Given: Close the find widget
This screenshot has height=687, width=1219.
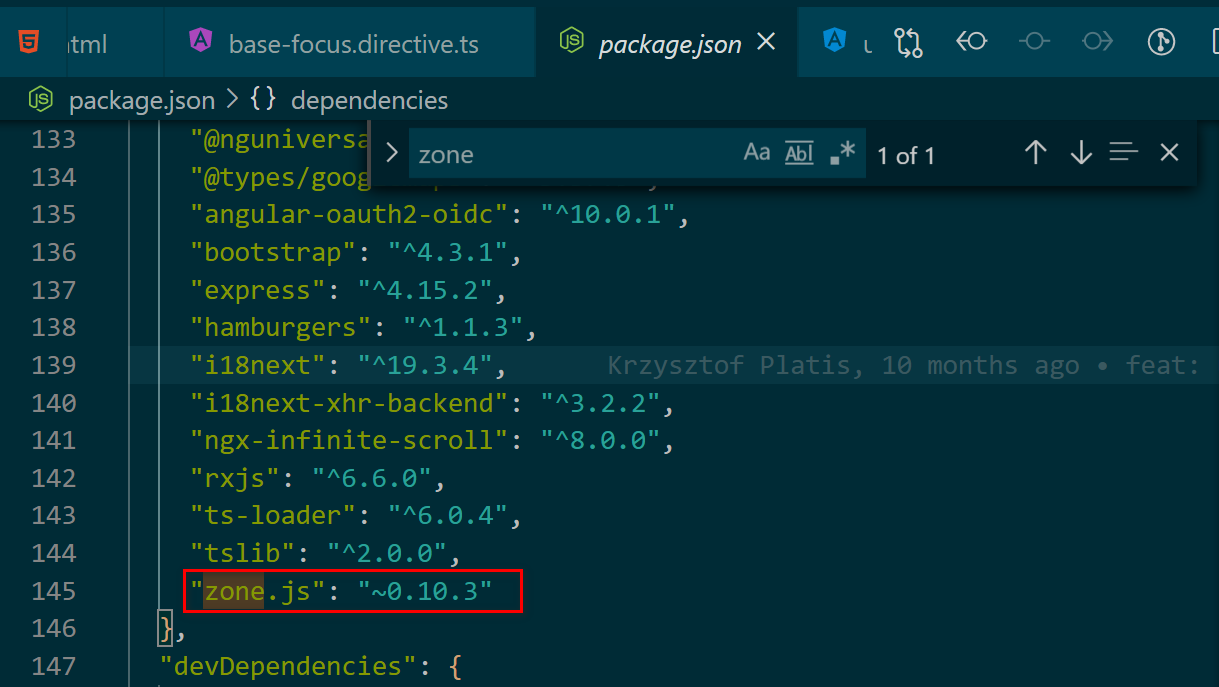Looking at the screenshot, I should coord(1169,153).
